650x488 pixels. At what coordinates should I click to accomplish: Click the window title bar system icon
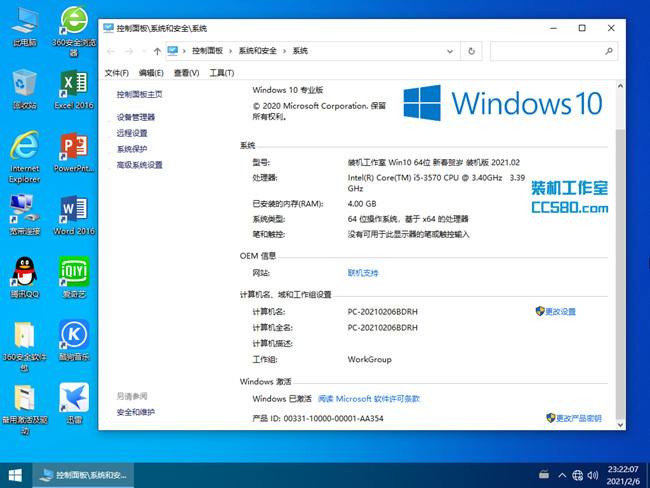(x=108, y=28)
